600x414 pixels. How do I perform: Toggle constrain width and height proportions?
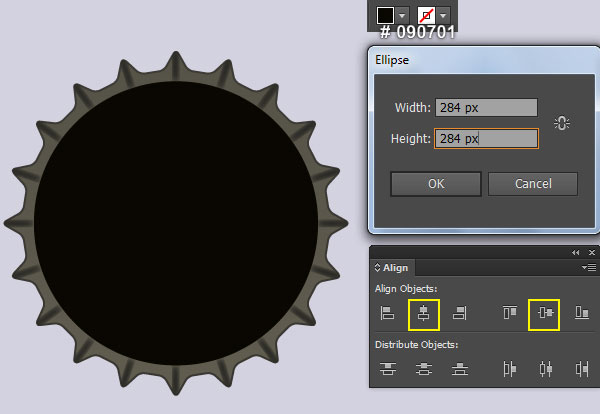click(561, 123)
